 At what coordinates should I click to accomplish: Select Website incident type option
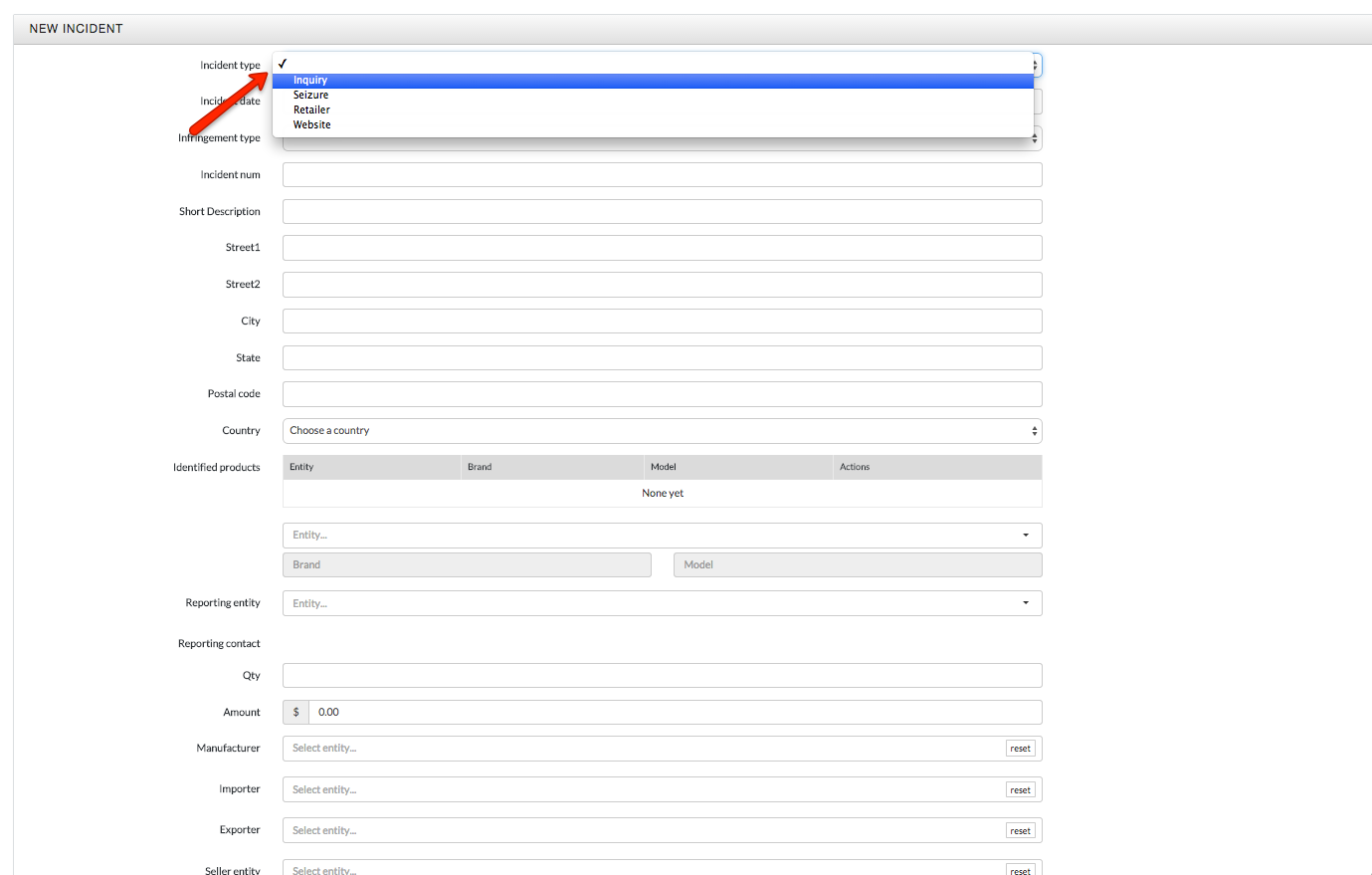click(311, 125)
